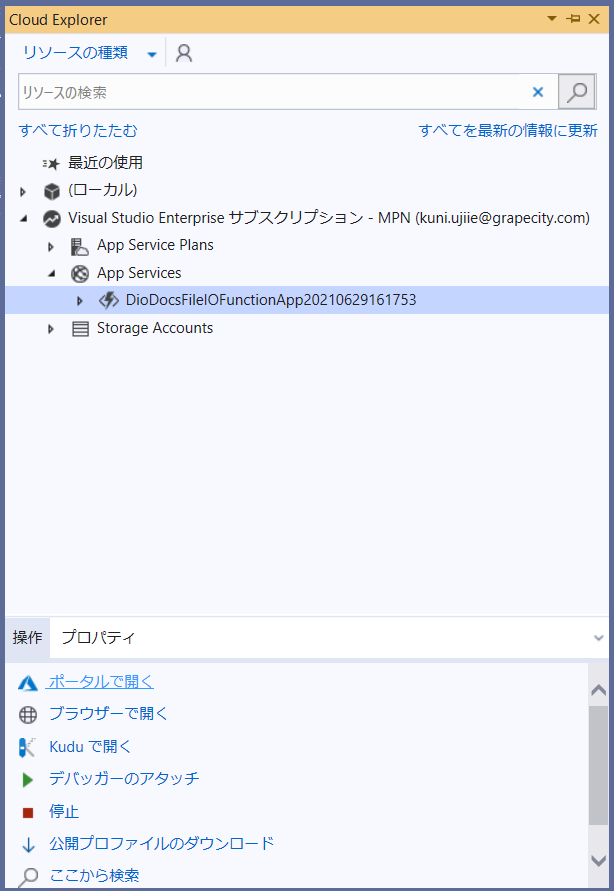Click the download arrow icon
Image resolution: width=614 pixels, height=891 pixels.
(28, 845)
